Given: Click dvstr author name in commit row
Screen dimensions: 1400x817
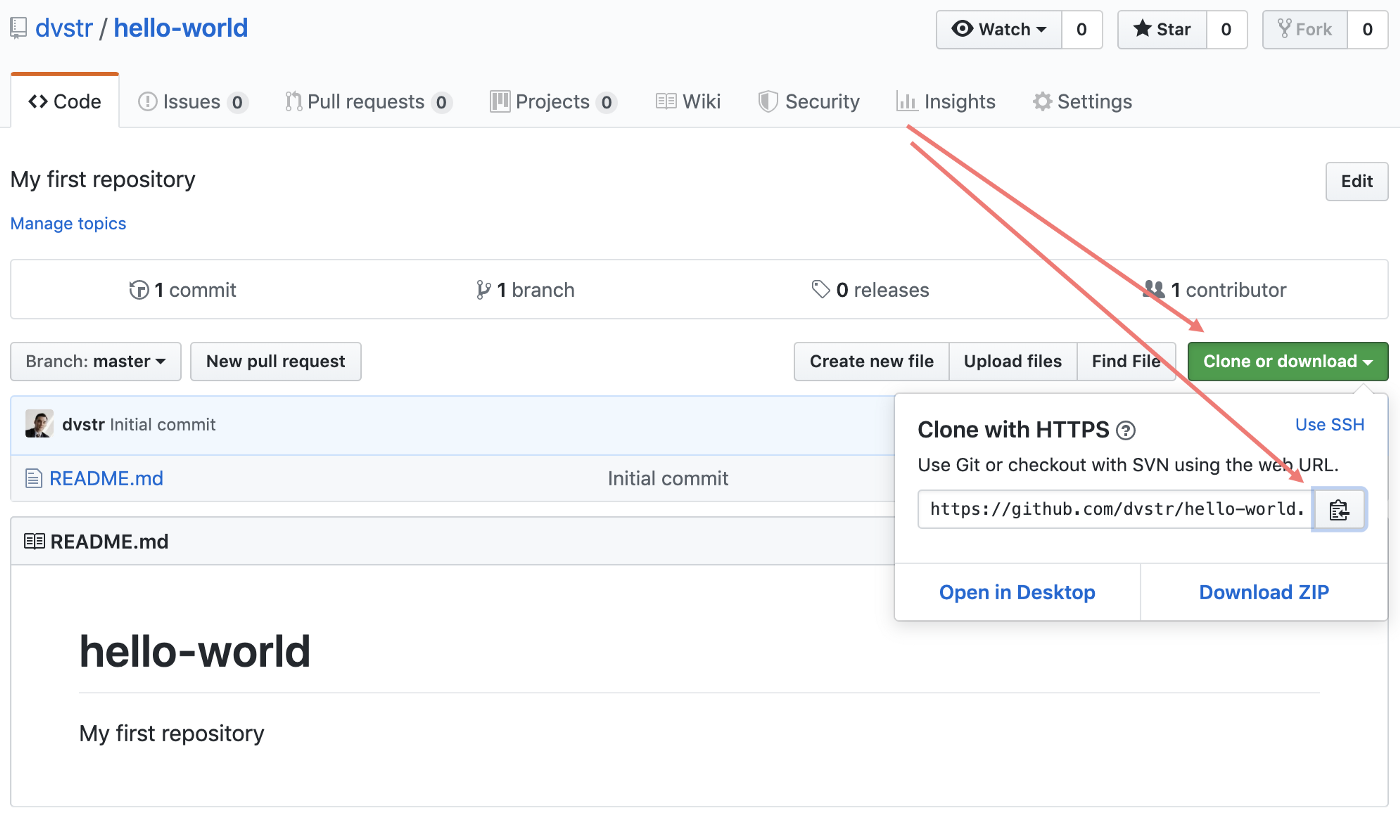Looking at the screenshot, I should (x=83, y=424).
